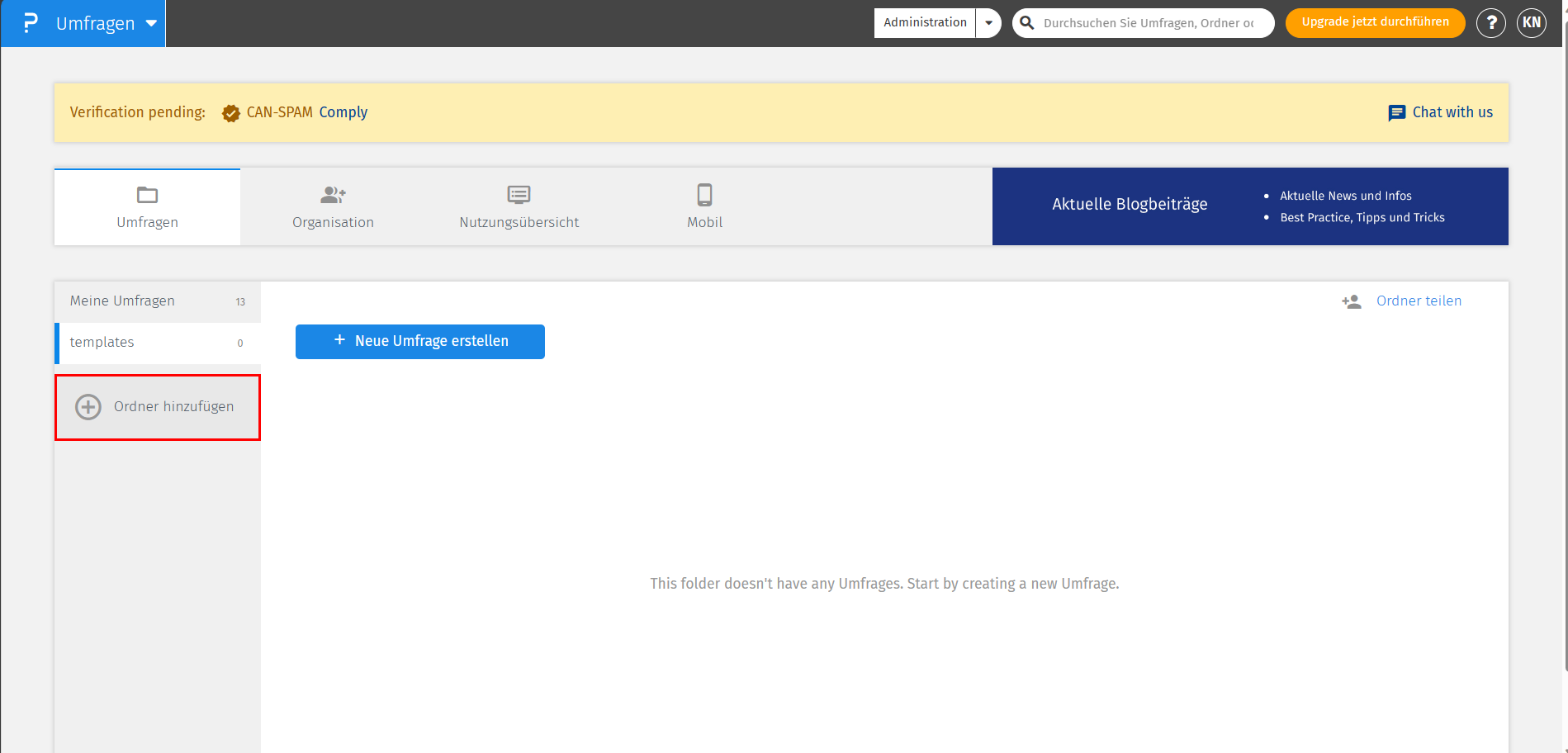This screenshot has width=1568, height=753.
Task: Click the Ordner teilen link
Action: [x=1419, y=301]
